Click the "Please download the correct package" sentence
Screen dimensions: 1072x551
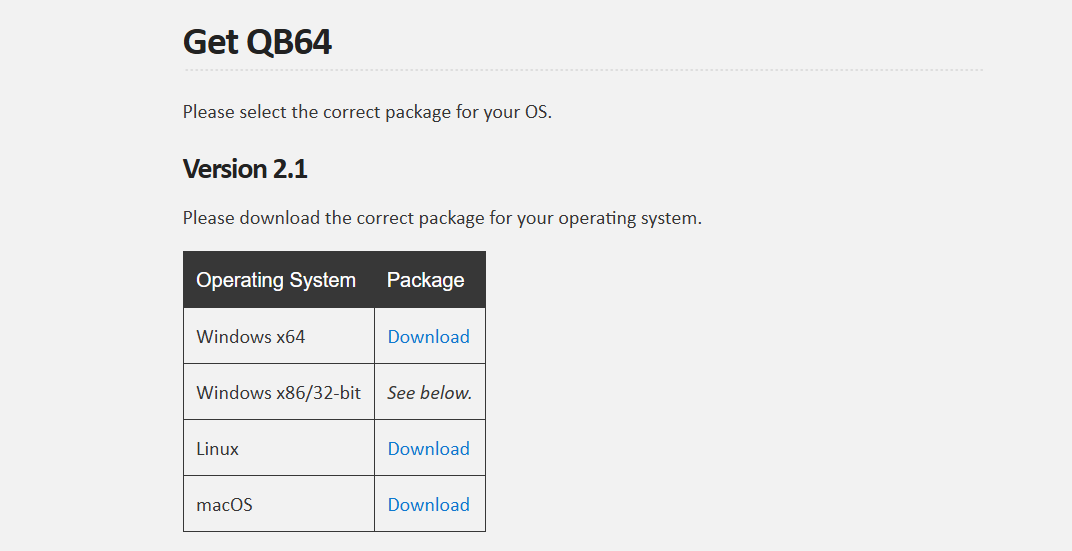[x=442, y=218]
